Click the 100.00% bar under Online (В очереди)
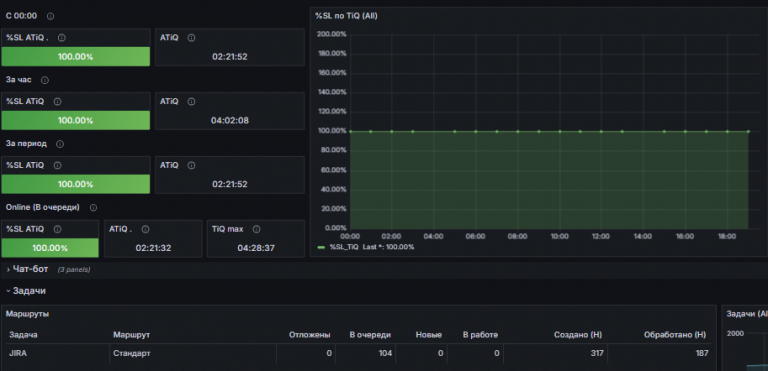Screen dimensions: 768x371 point(50,248)
